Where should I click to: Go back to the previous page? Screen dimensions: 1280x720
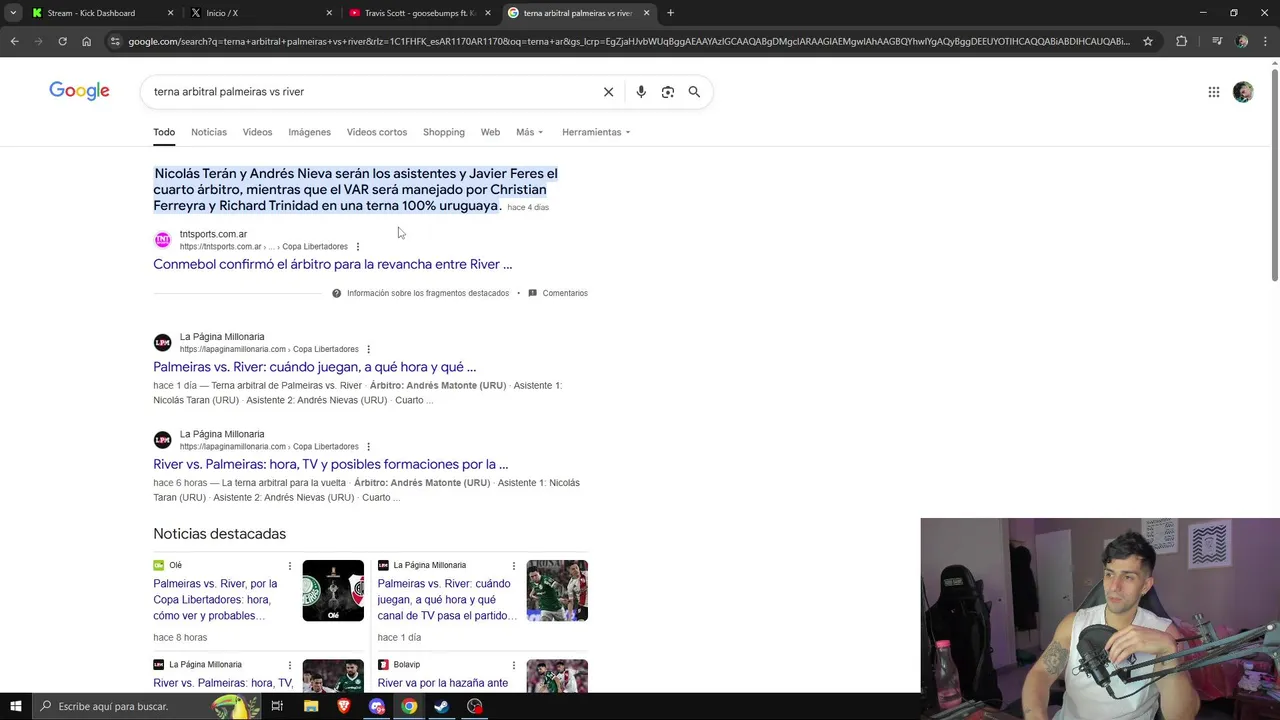pyautogui.click(x=14, y=41)
